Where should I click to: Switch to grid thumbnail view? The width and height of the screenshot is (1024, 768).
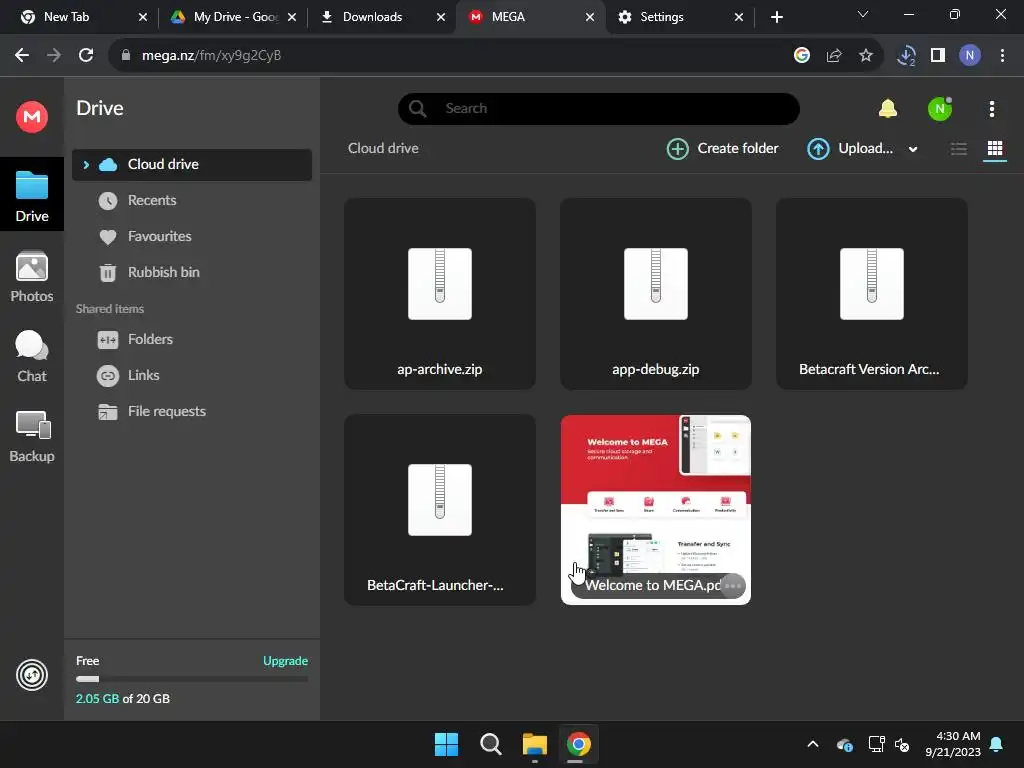point(995,149)
